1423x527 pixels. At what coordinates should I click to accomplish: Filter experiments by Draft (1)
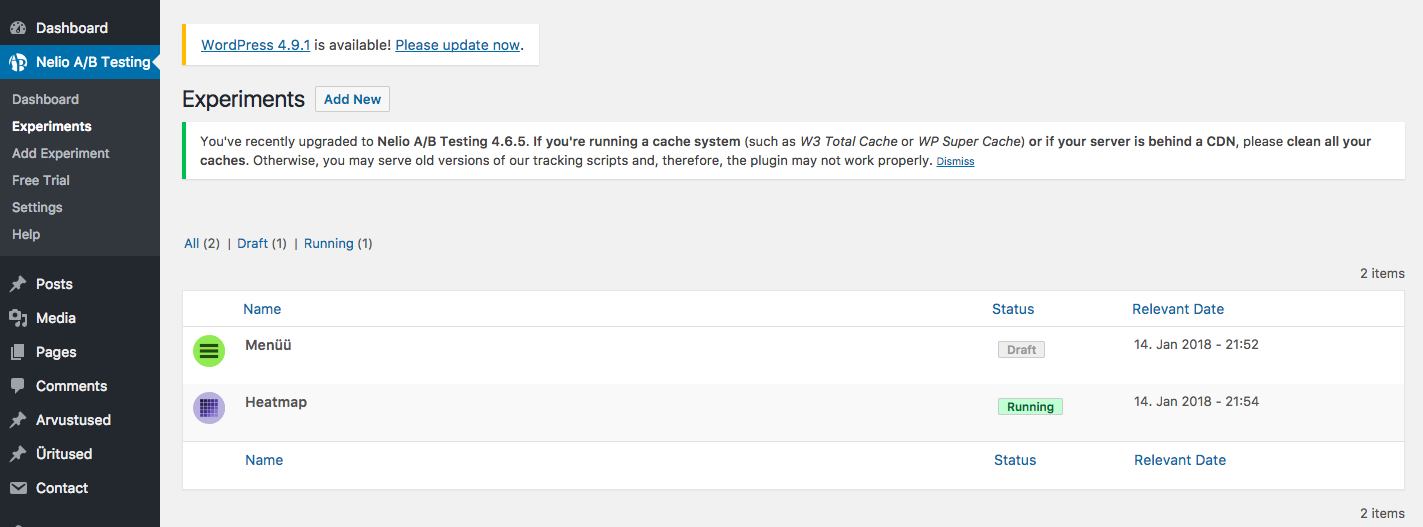pos(262,243)
